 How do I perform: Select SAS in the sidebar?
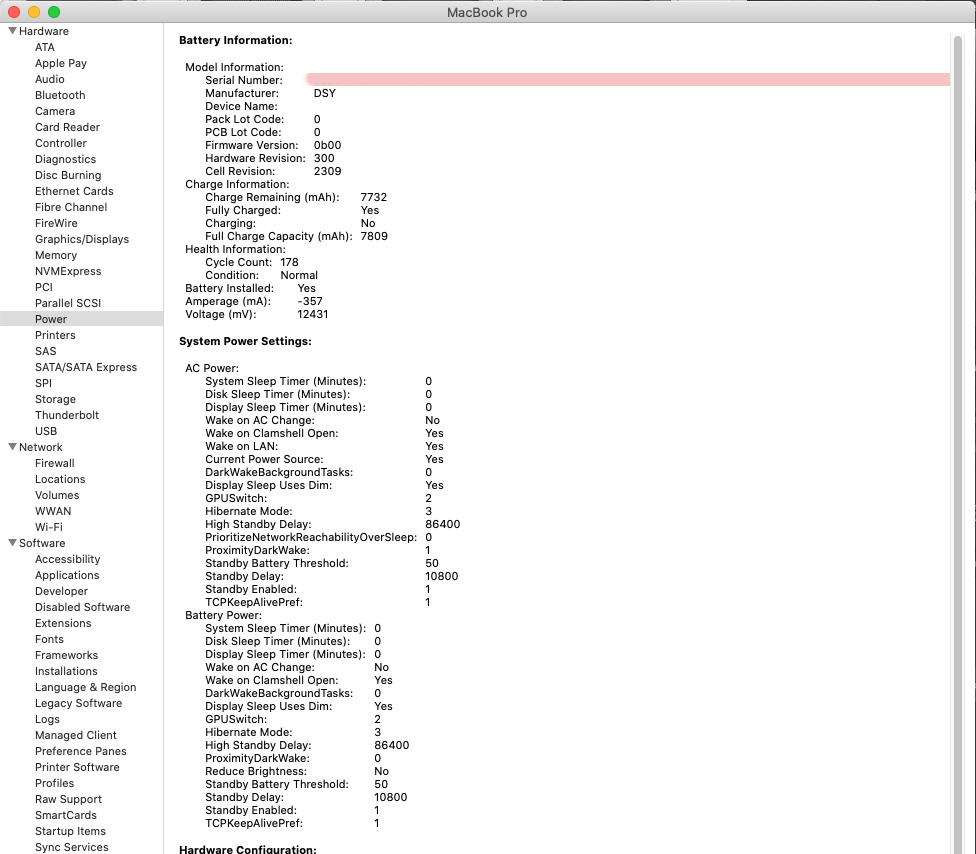[x=45, y=351]
